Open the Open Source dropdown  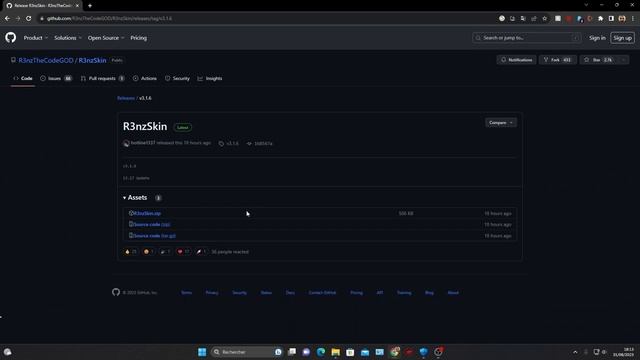tap(106, 38)
